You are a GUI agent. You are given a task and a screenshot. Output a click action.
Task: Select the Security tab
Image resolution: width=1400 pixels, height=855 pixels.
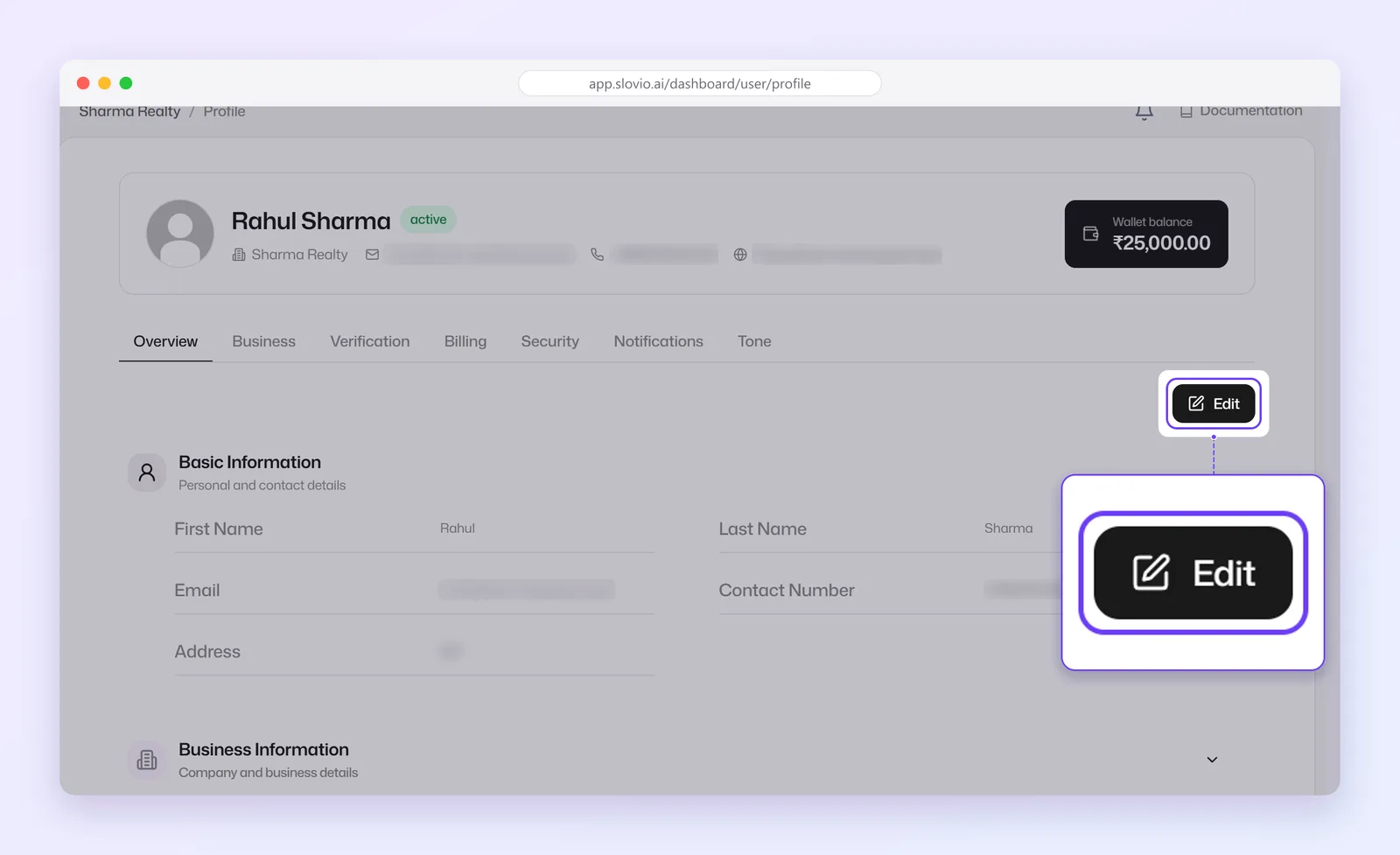point(549,341)
